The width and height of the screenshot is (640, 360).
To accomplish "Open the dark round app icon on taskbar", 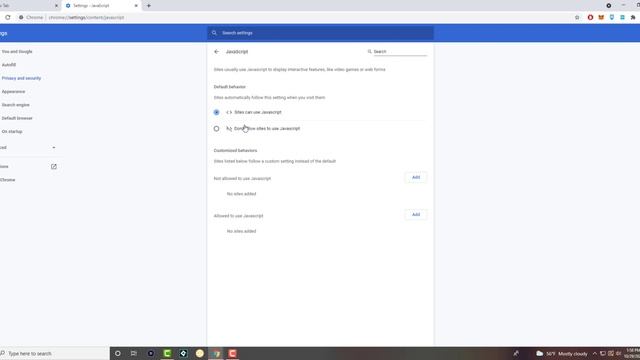I will (x=151, y=353).
